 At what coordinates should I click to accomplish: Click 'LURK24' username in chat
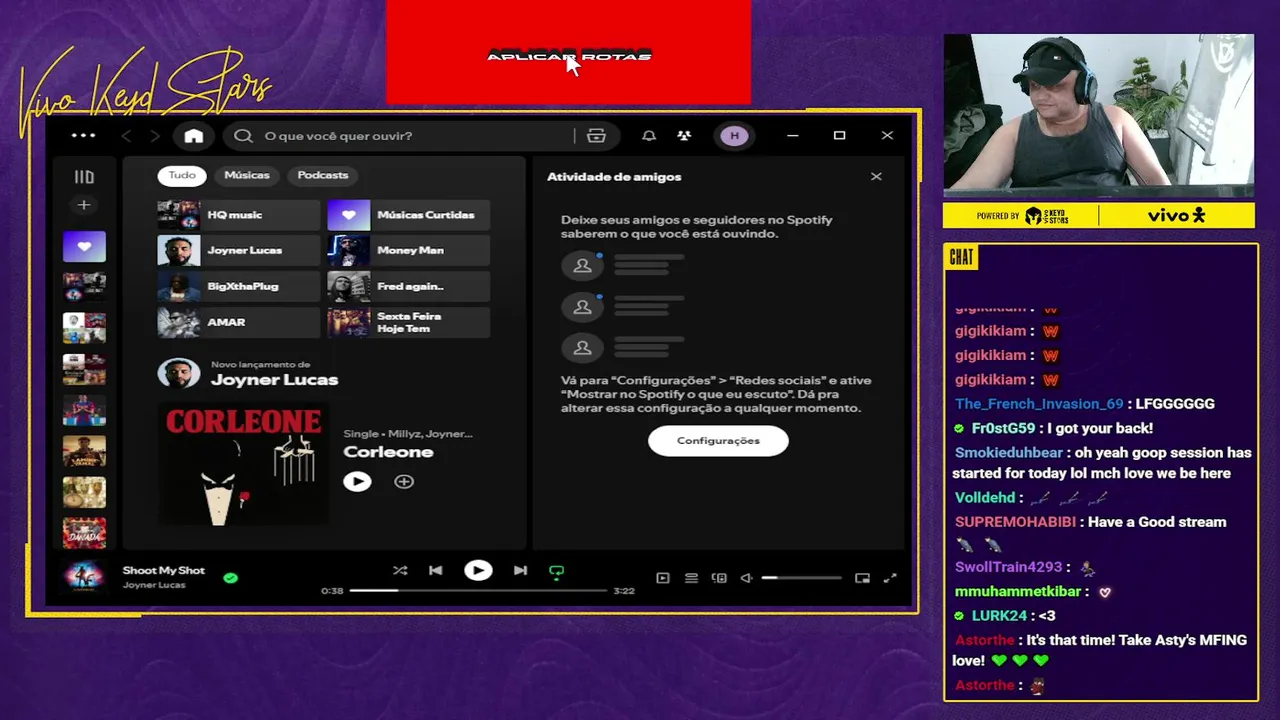click(x=999, y=616)
